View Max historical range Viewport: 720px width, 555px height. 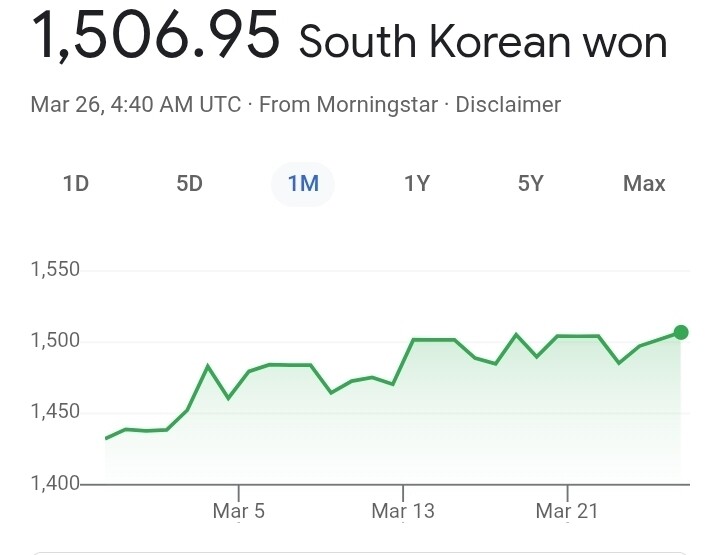(644, 184)
